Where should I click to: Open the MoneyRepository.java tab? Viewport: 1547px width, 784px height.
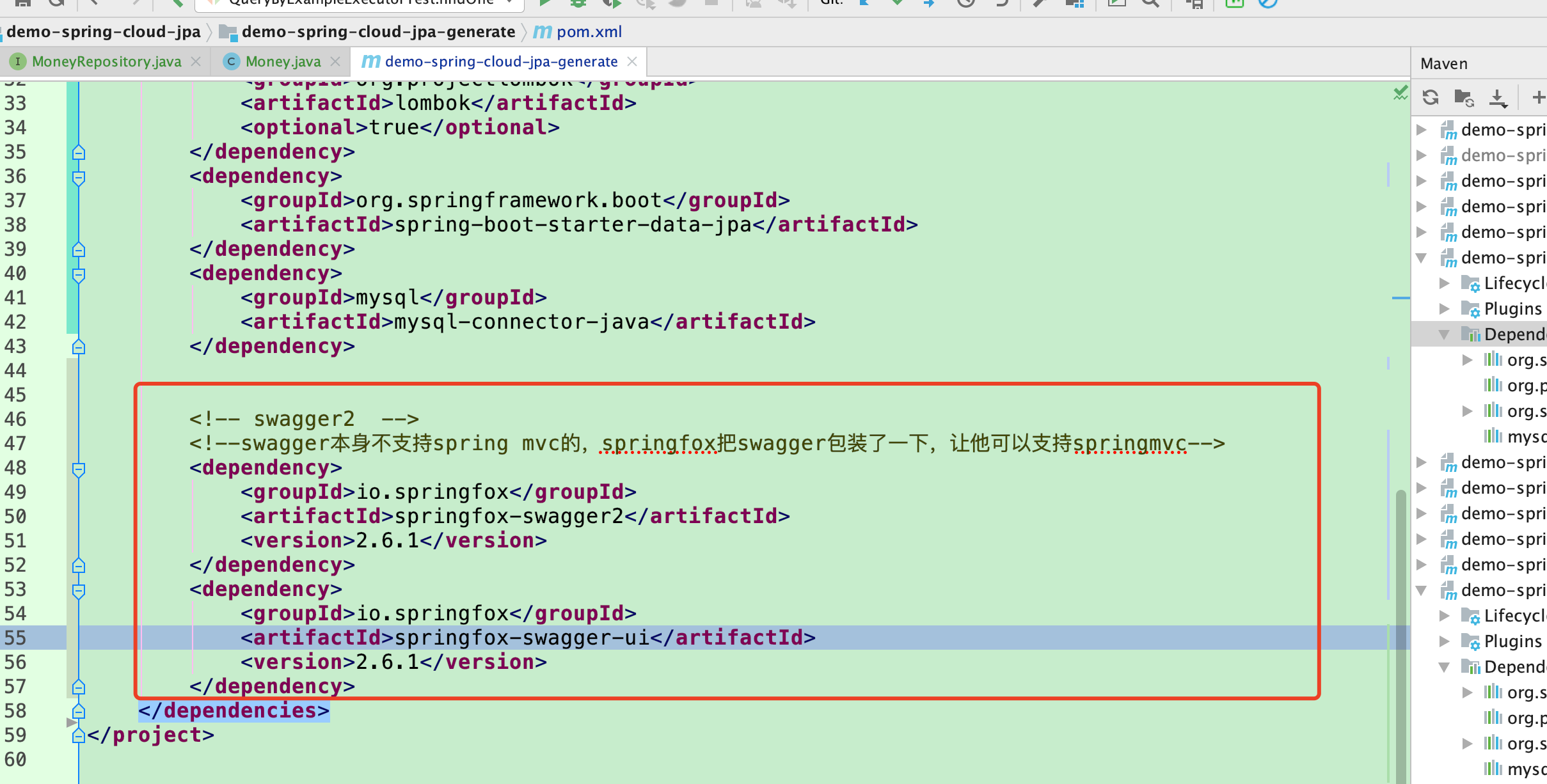pos(106,61)
